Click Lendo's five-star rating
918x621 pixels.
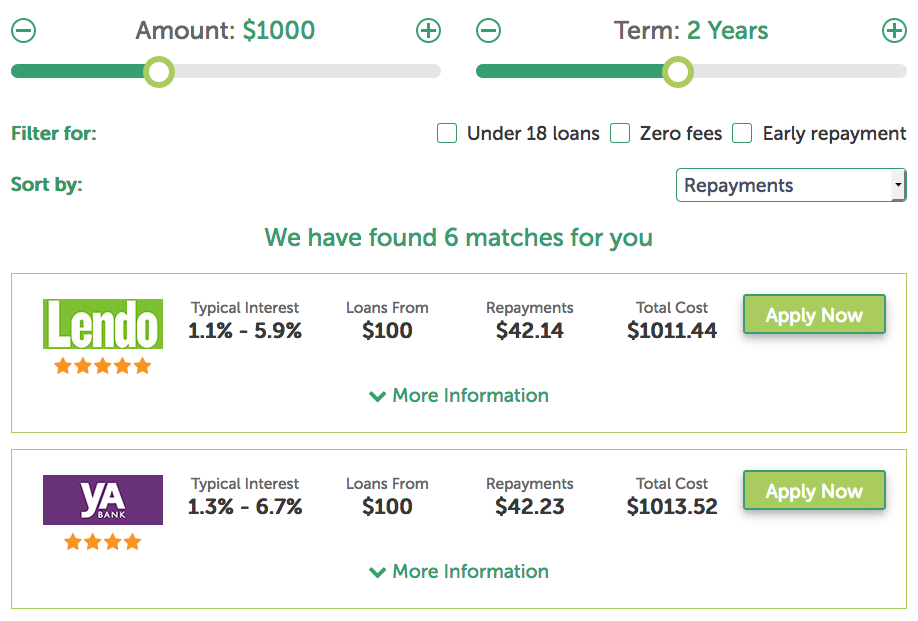pyautogui.click(x=102, y=366)
